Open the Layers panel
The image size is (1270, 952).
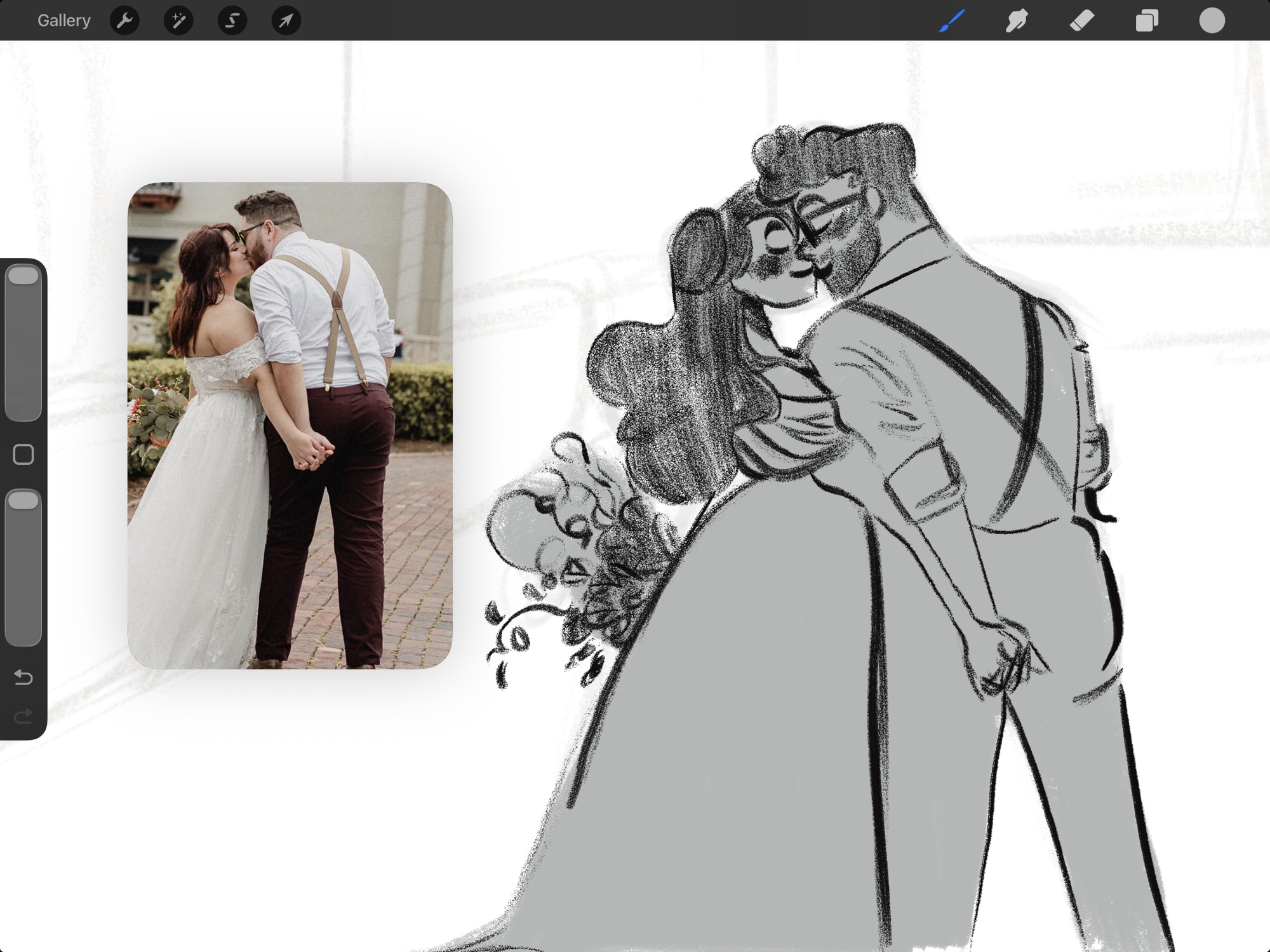pyautogui.click(x=1147, y=20)
